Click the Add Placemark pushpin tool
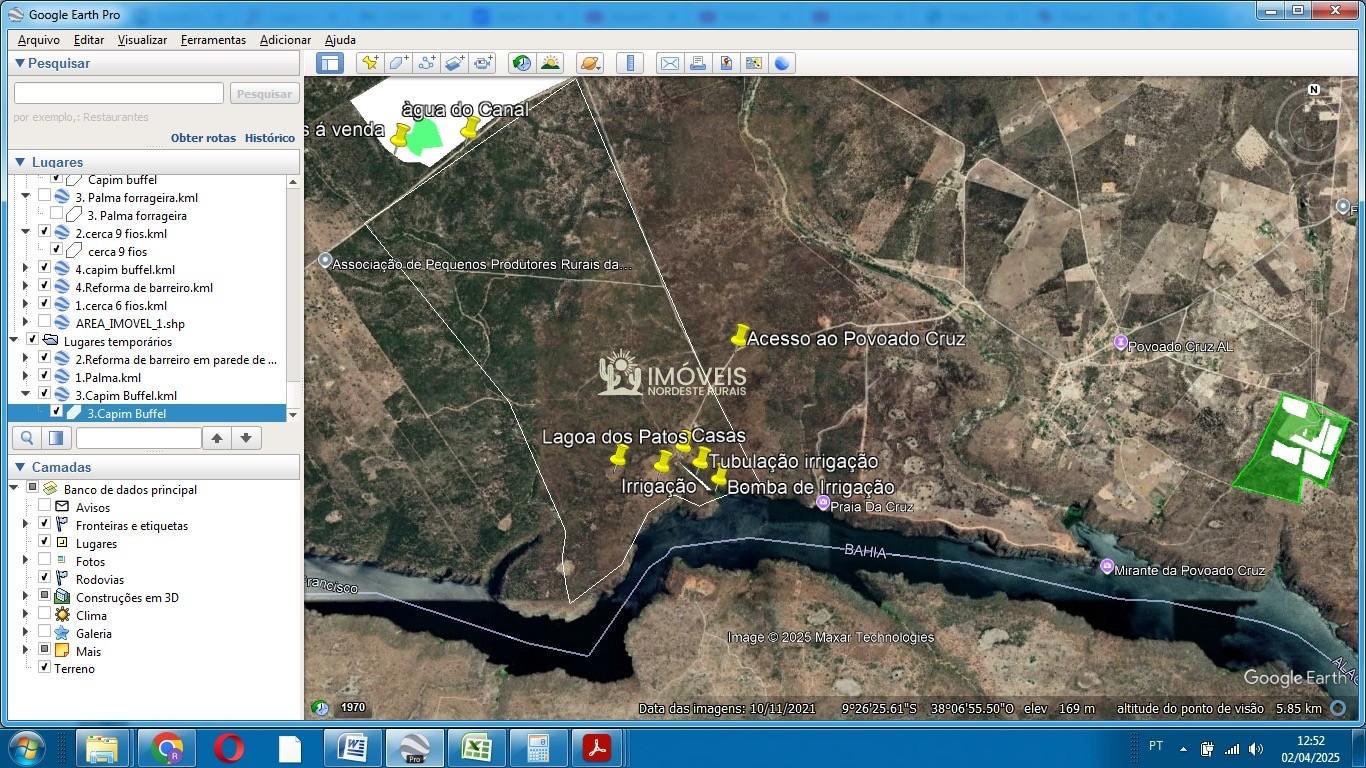The image size is (1366, 768). [x=370, y=63]
